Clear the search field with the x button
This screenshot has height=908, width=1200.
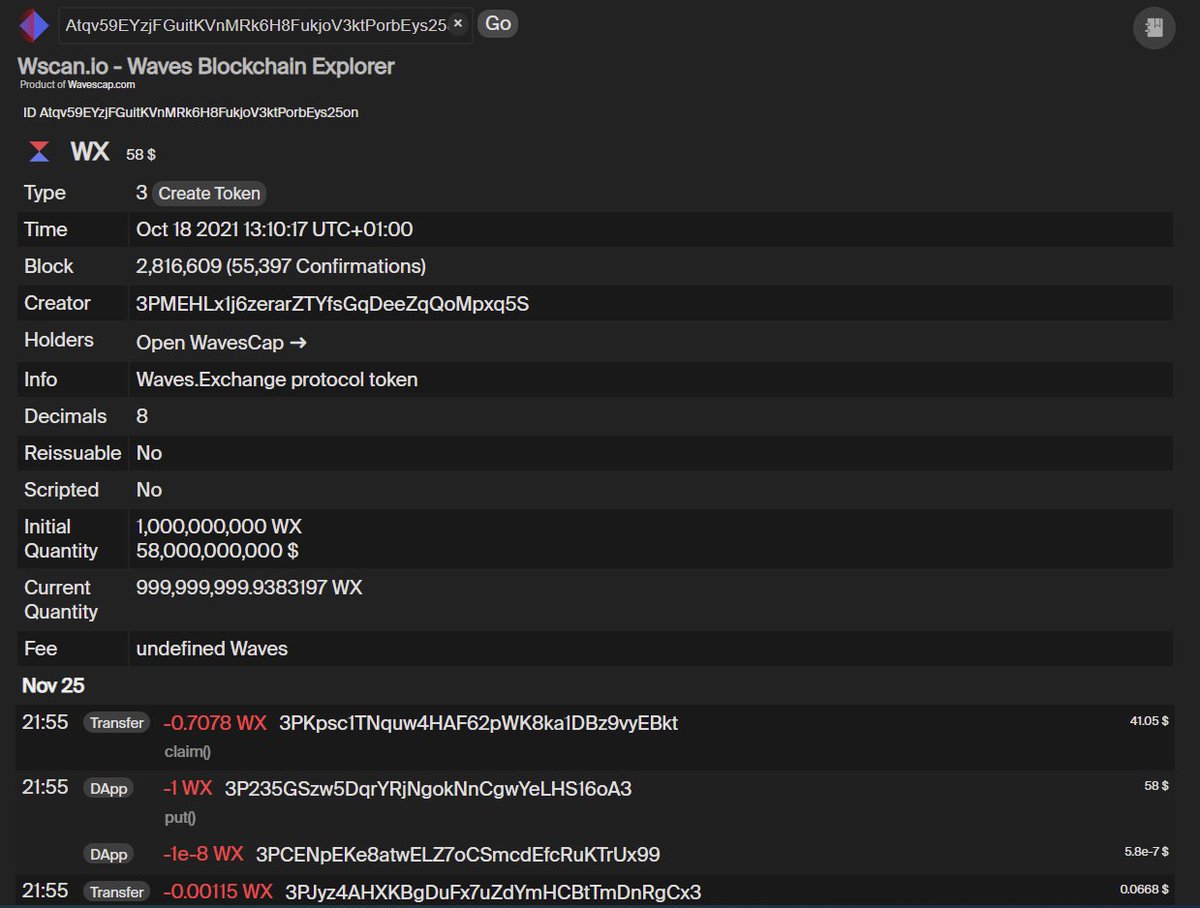(457, 23)
